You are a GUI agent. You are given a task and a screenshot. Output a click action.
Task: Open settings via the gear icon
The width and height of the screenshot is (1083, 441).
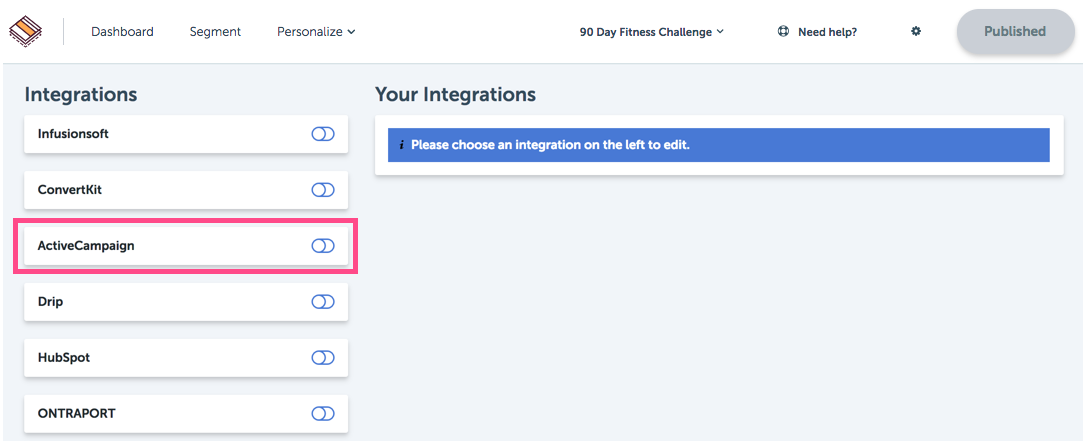(x=916, y=31)
